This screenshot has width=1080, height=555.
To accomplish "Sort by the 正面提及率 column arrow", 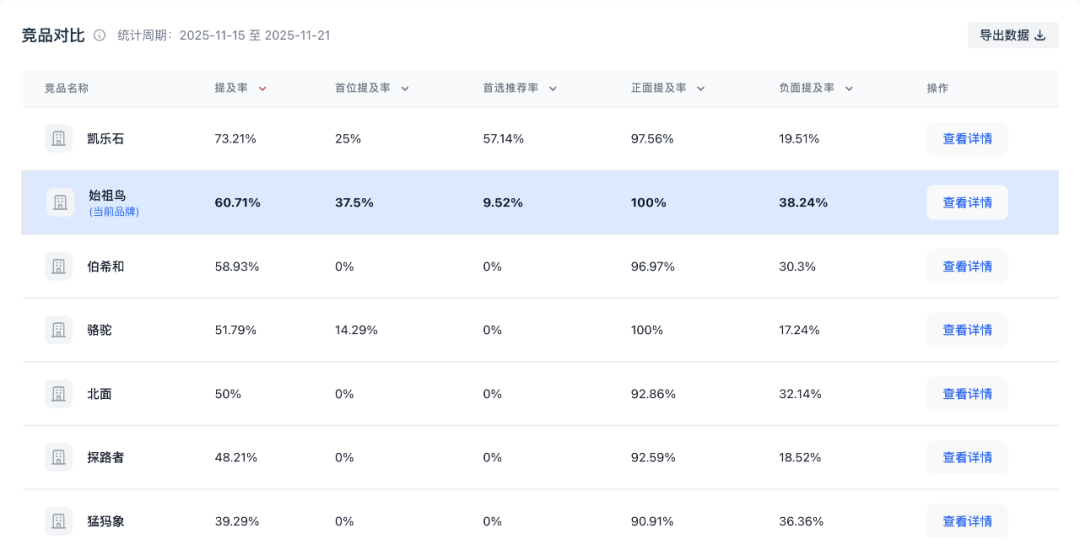I will click(701, 89).
